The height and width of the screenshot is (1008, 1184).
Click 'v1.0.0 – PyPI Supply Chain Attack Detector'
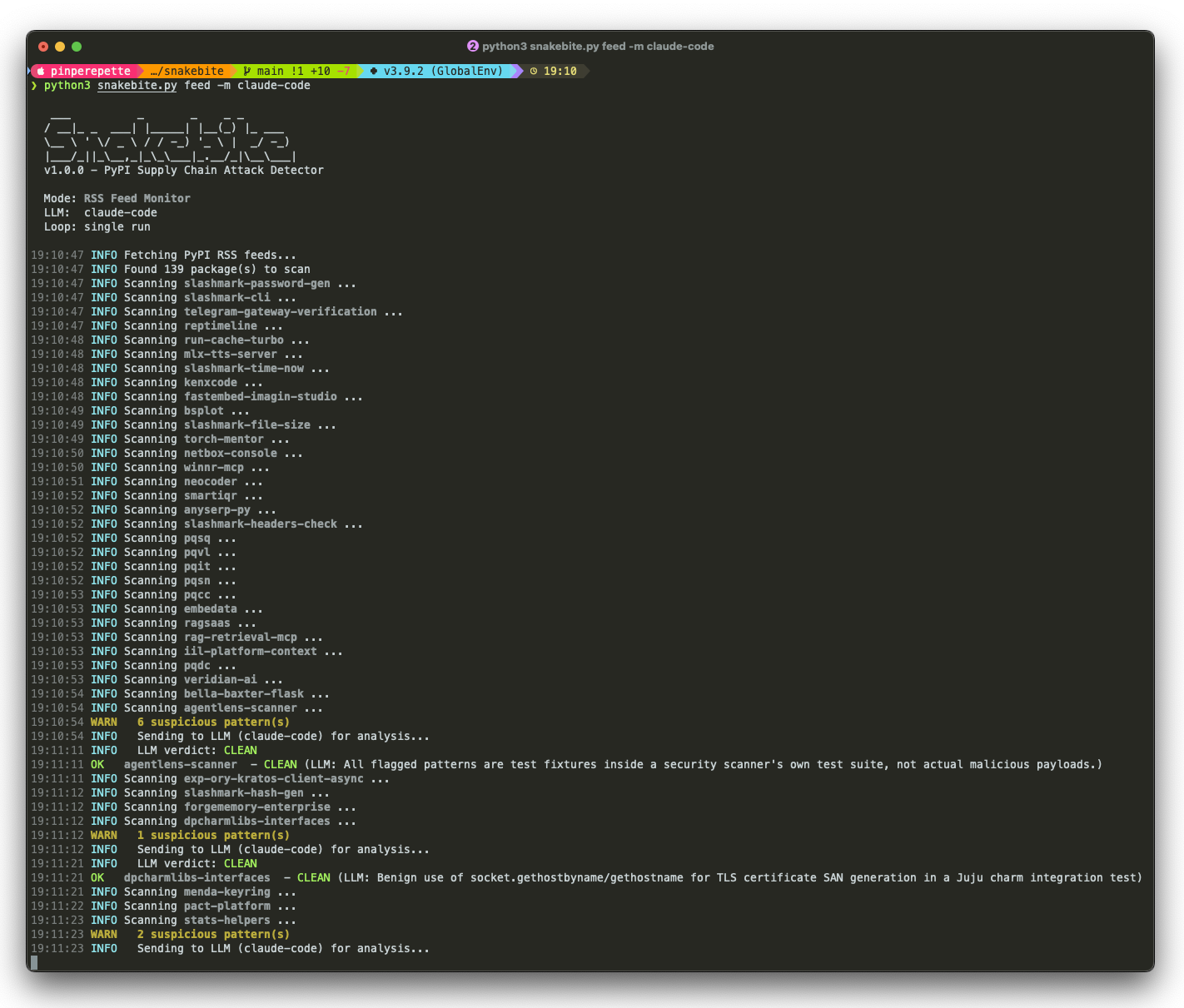pyautogui.click(x=184, y=171)
